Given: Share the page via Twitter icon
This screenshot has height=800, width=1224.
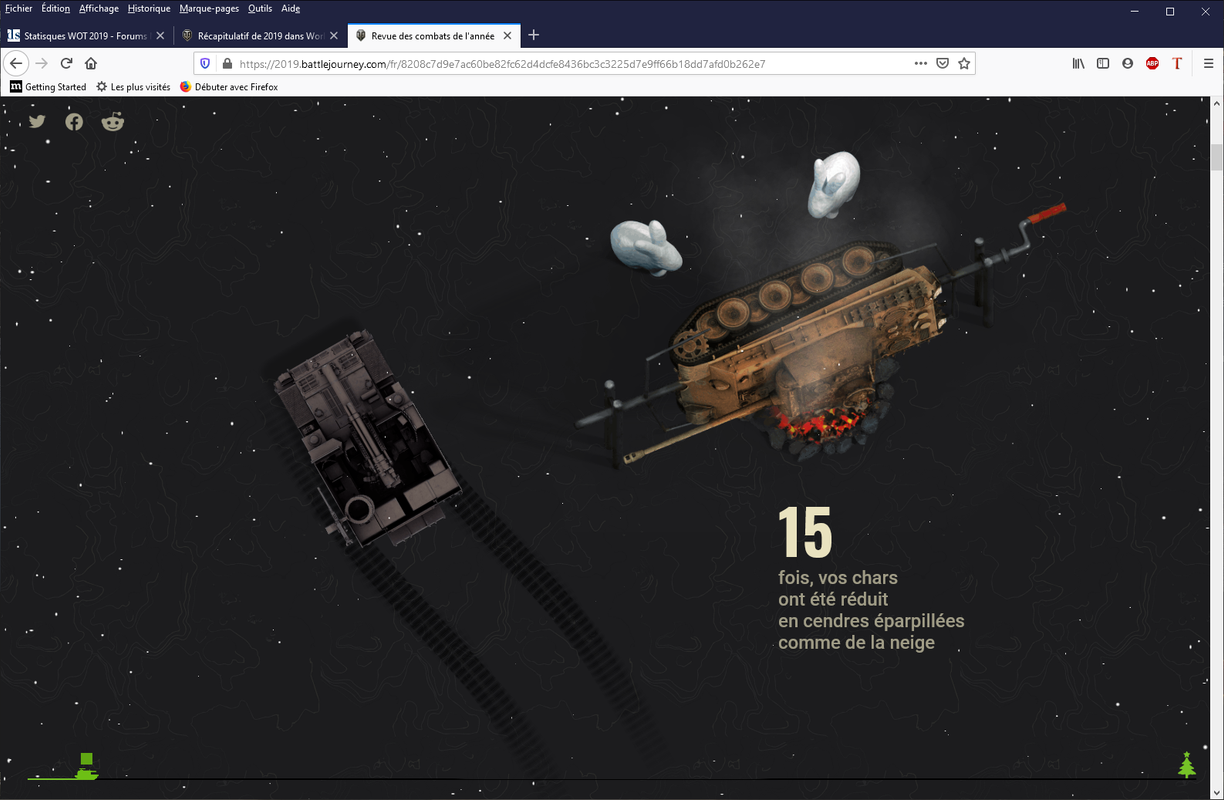Looking at the screenshot, I should click(37, 122).
